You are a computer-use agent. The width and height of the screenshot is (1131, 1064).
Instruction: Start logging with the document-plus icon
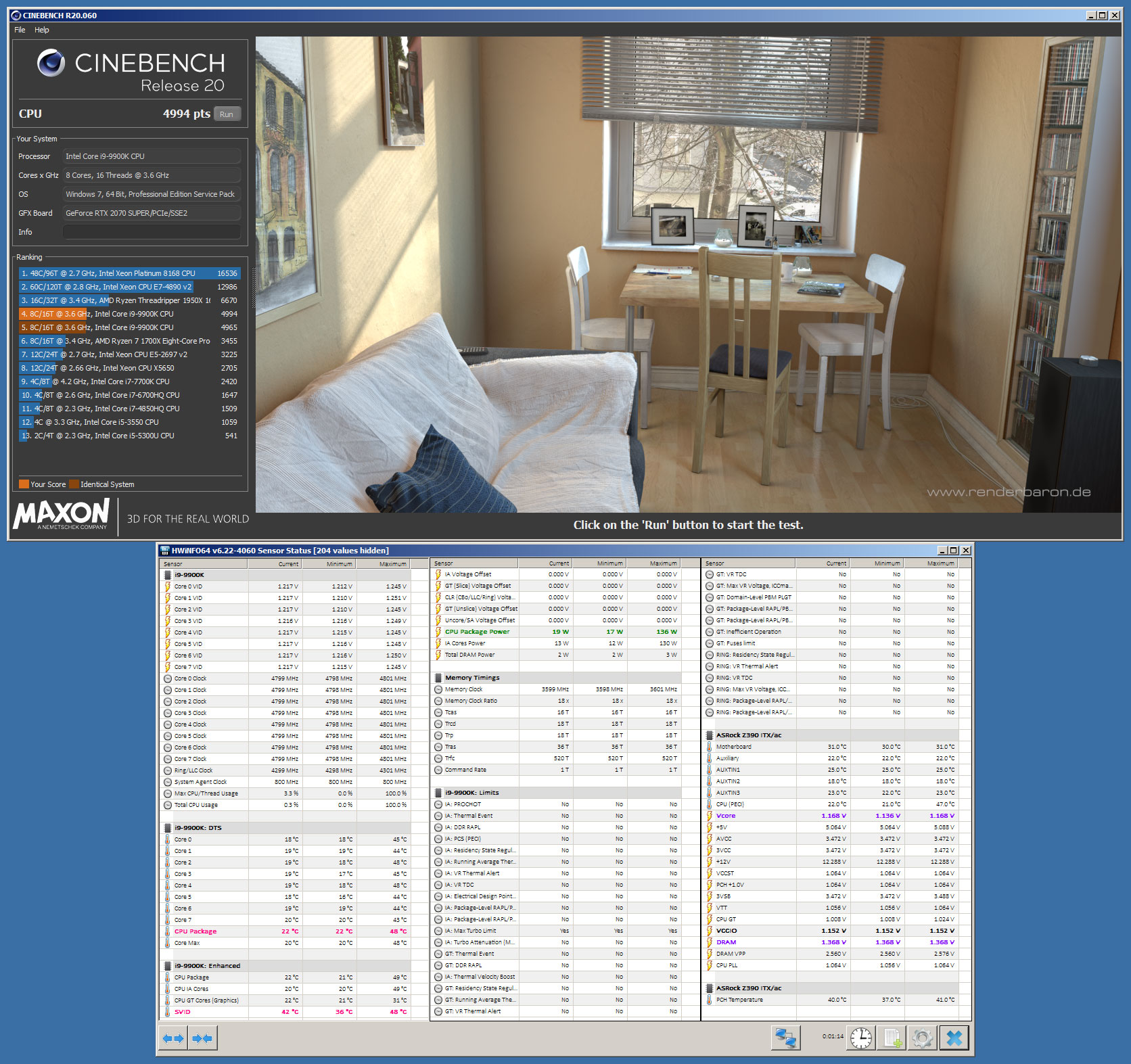(x=891, y=1038)
